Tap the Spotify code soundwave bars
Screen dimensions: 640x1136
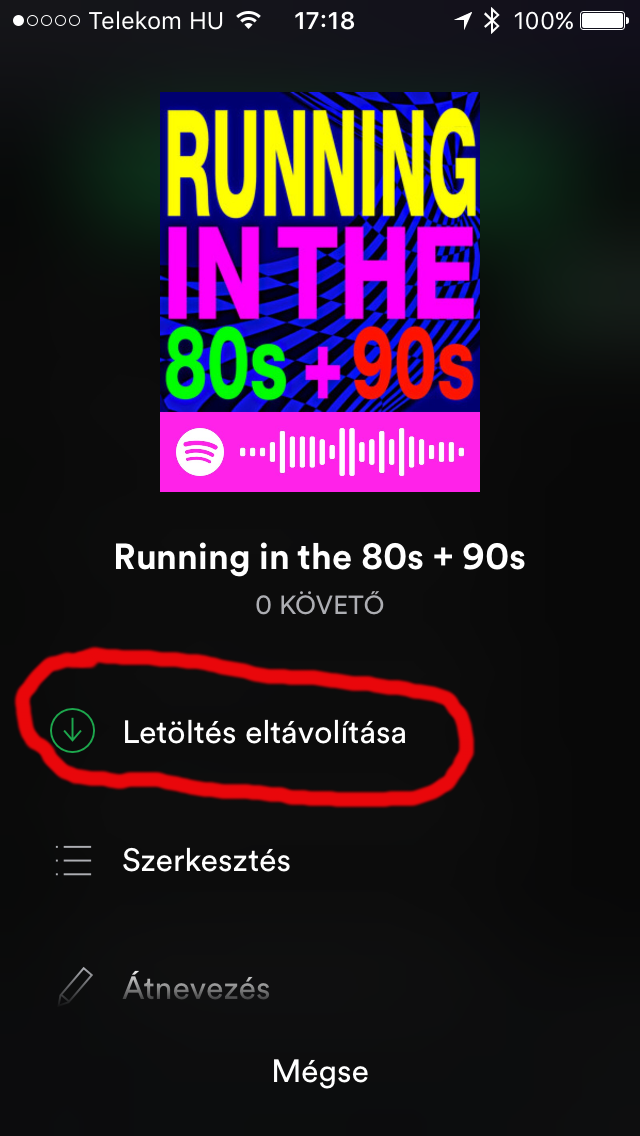click(352, 452)
